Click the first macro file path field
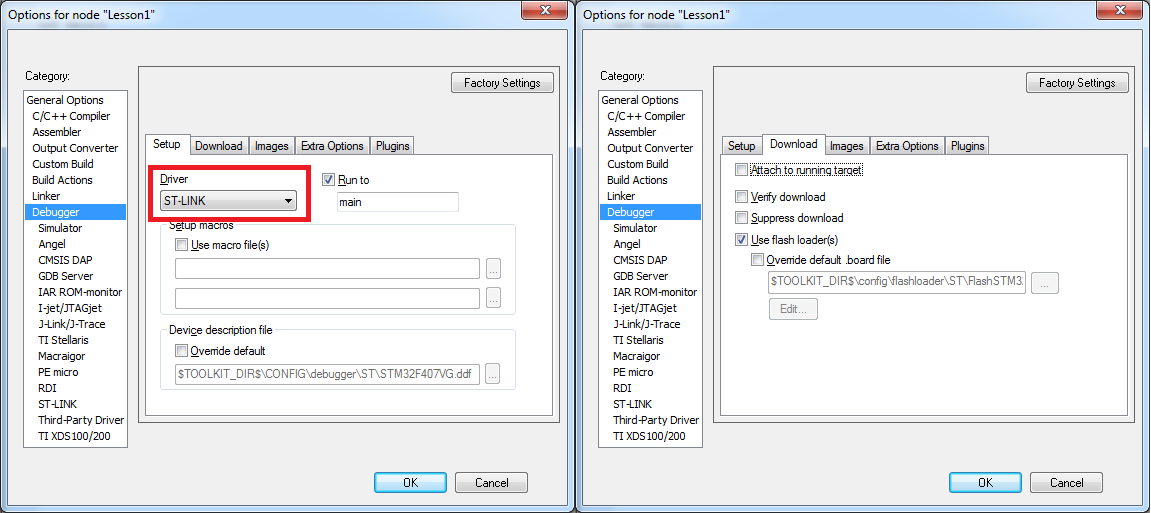 (x=327, y=269)
